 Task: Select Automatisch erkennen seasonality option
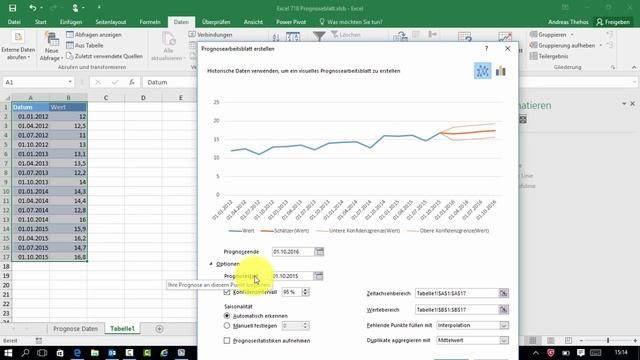(x=227, y=316)
